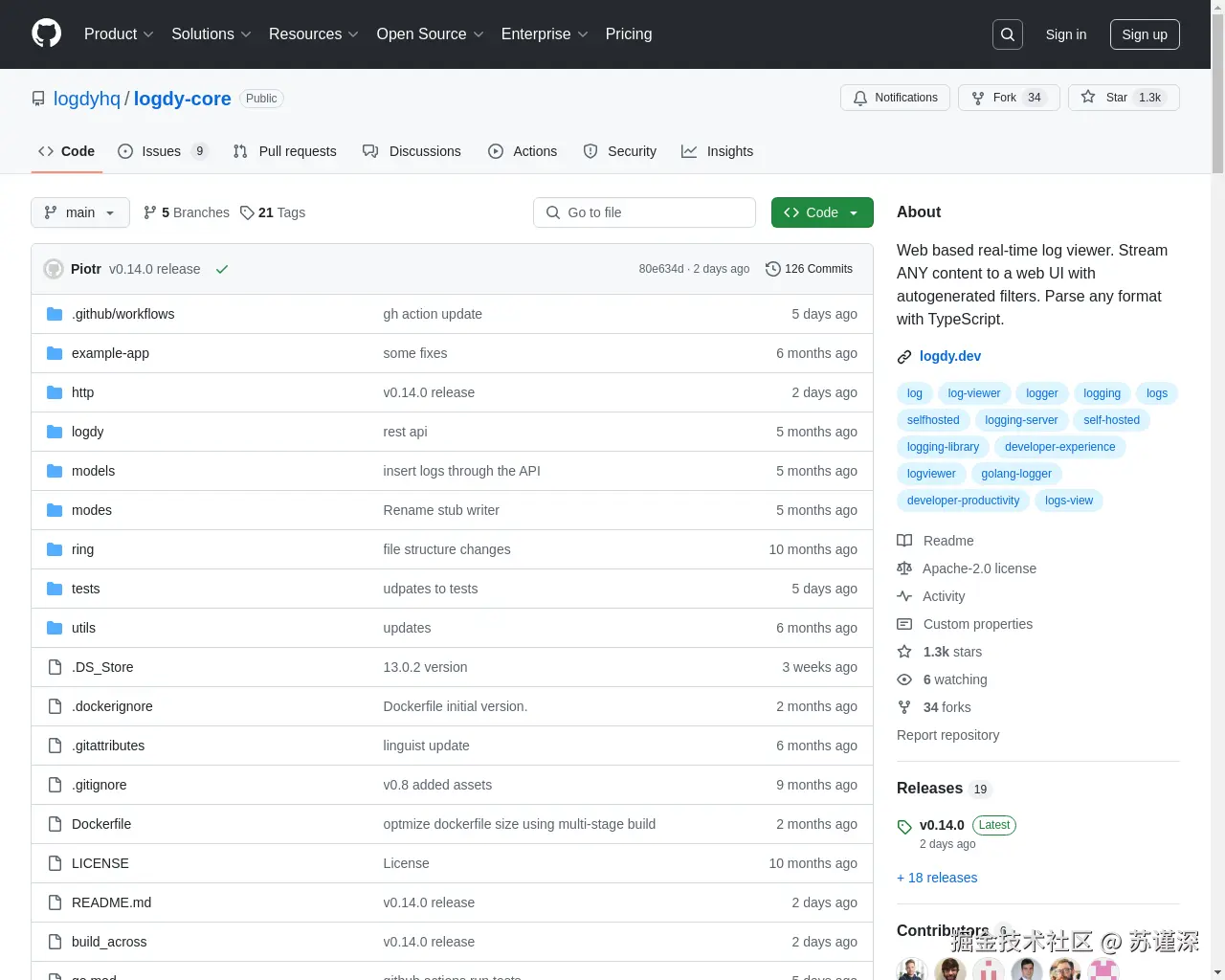Expand the Product menu

point(119,34)
